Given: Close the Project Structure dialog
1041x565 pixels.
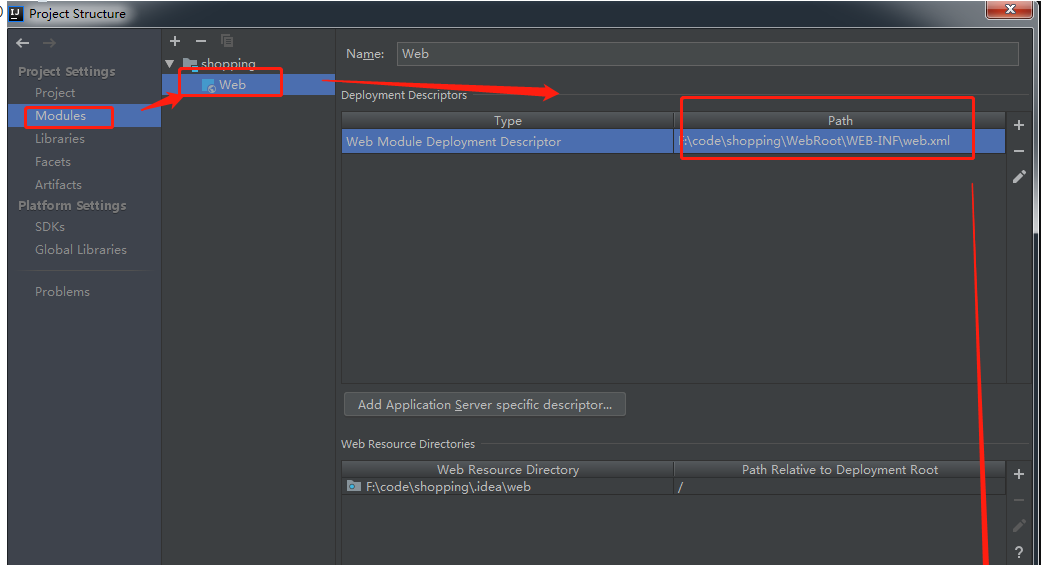Looking at the screenshot, I should tap(1010, 9).
